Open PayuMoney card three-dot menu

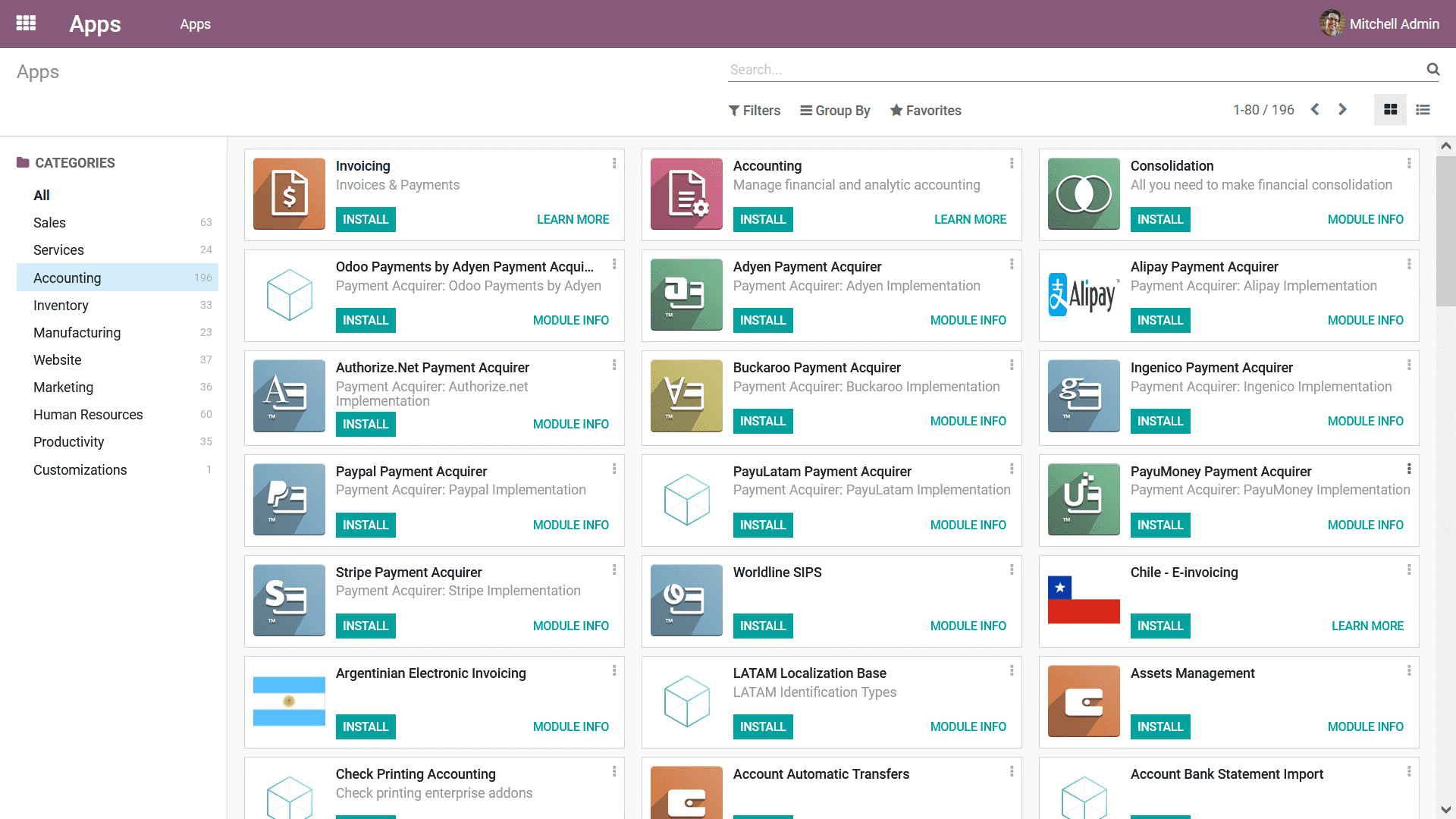click(x=1409, y=469)
